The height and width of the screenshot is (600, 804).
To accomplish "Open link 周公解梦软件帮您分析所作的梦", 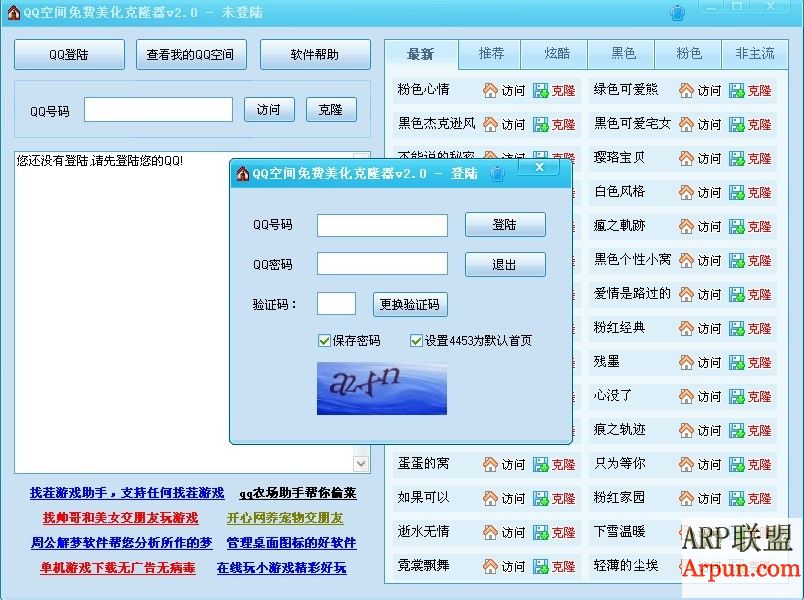I will 122,543.
